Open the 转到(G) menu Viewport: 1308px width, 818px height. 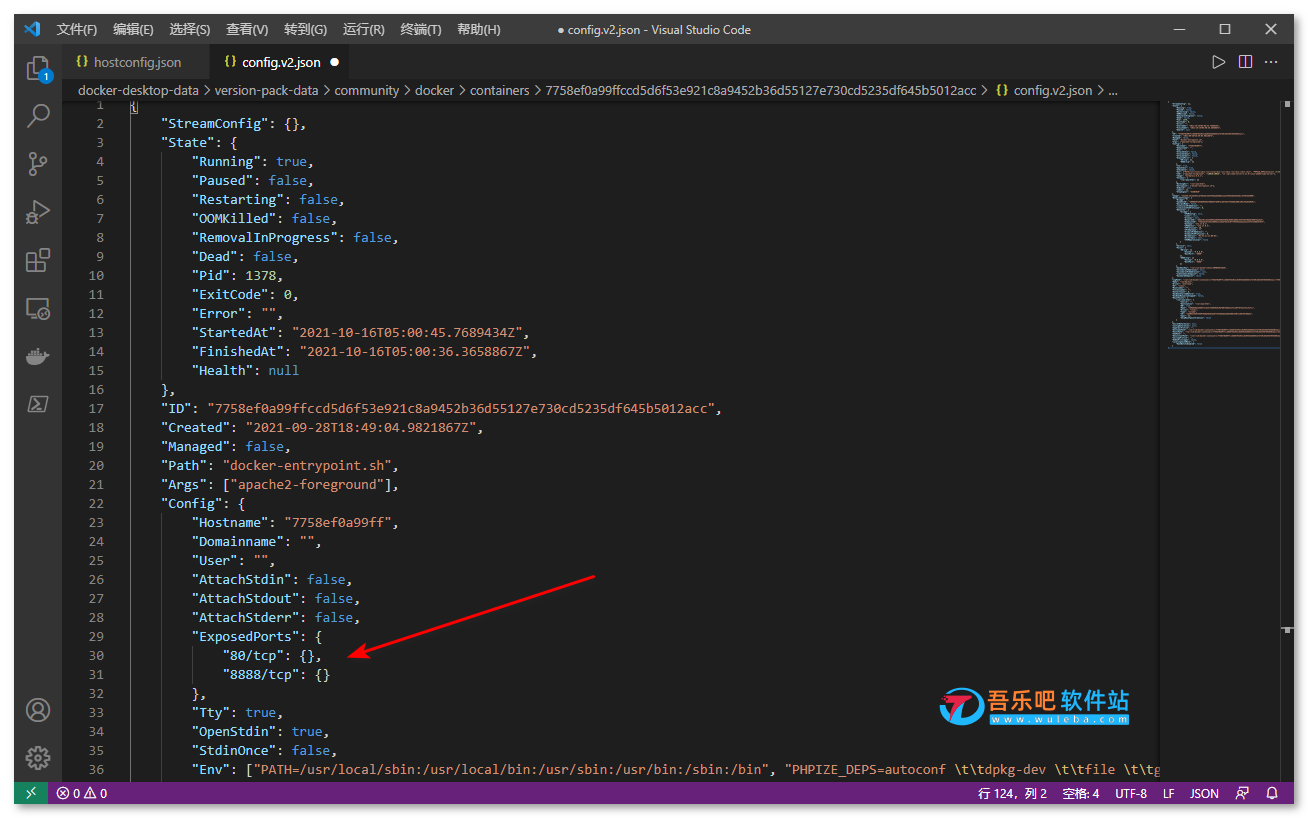(305, 29)
